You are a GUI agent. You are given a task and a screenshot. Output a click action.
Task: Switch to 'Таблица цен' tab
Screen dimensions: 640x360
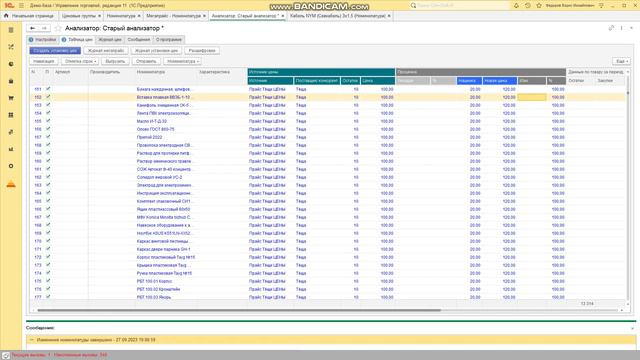point(77,40)
